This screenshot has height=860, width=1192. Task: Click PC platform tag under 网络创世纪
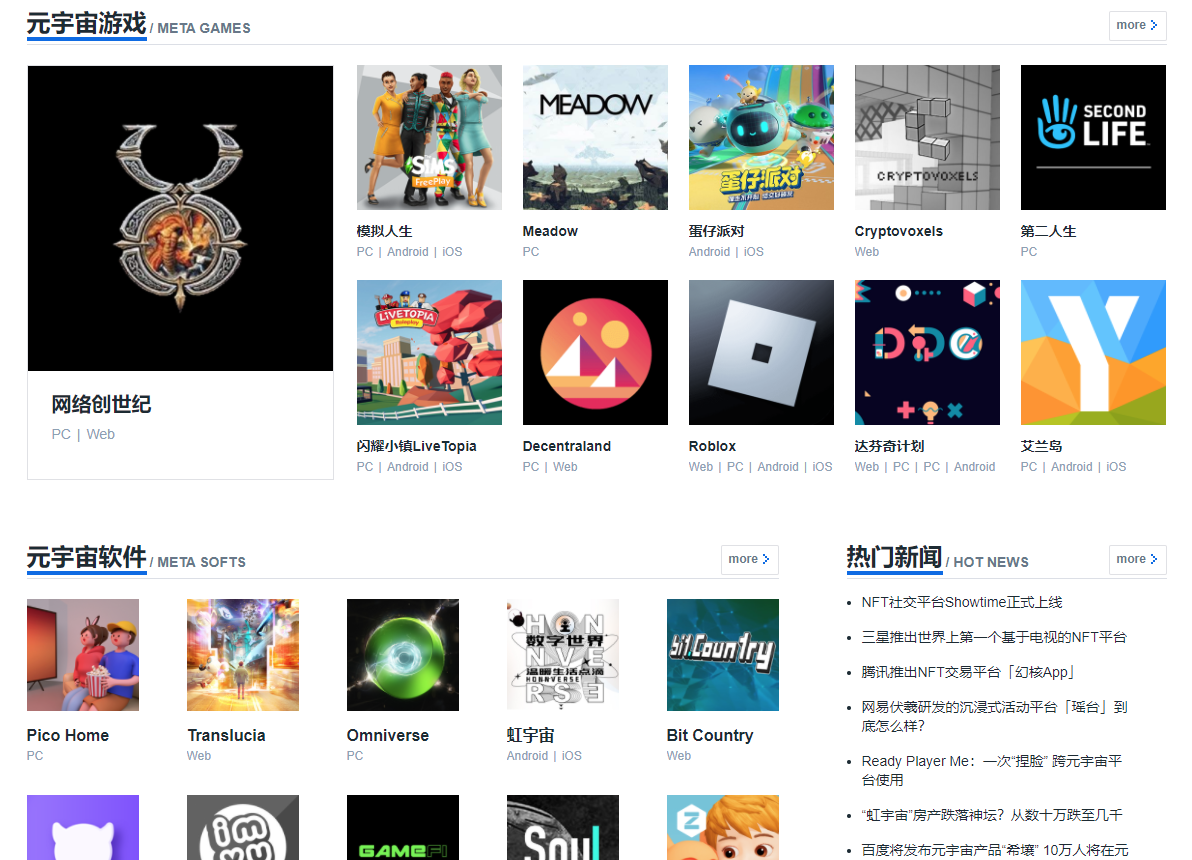[61, 434]
